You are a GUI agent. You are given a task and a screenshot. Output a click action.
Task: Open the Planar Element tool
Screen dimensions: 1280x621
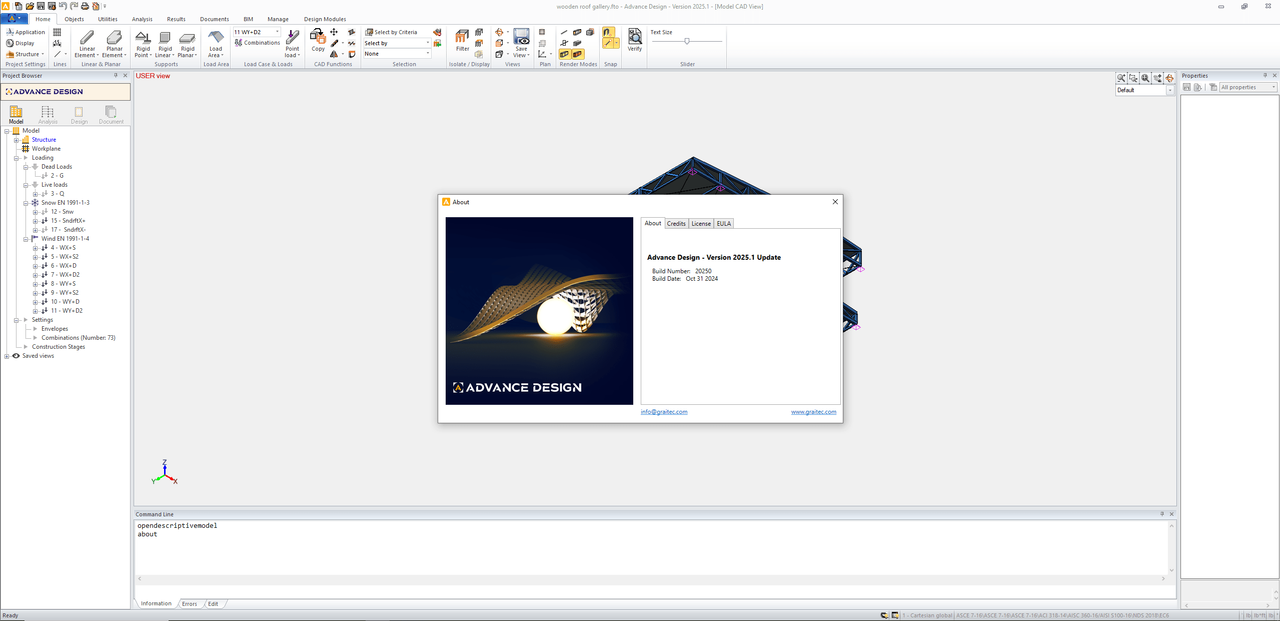coord(114,44)
